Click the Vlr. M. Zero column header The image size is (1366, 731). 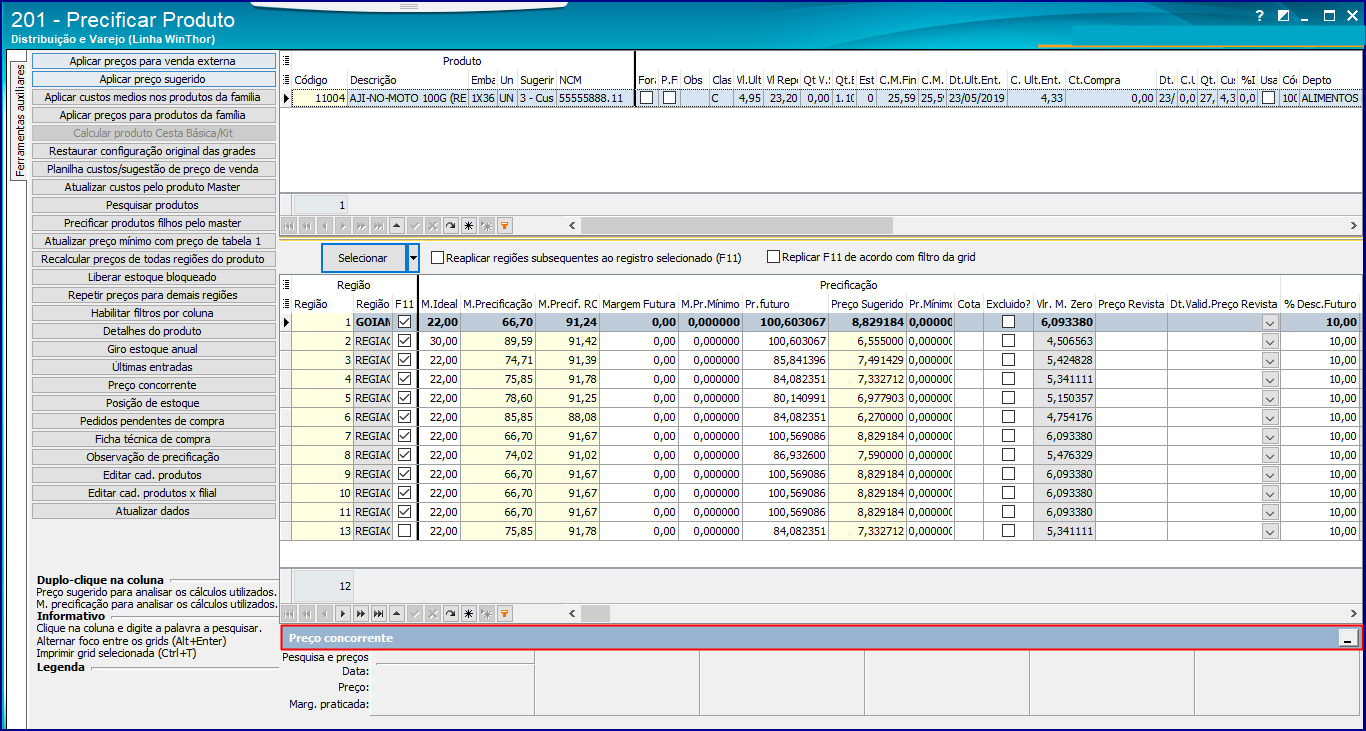(1064, 304)
